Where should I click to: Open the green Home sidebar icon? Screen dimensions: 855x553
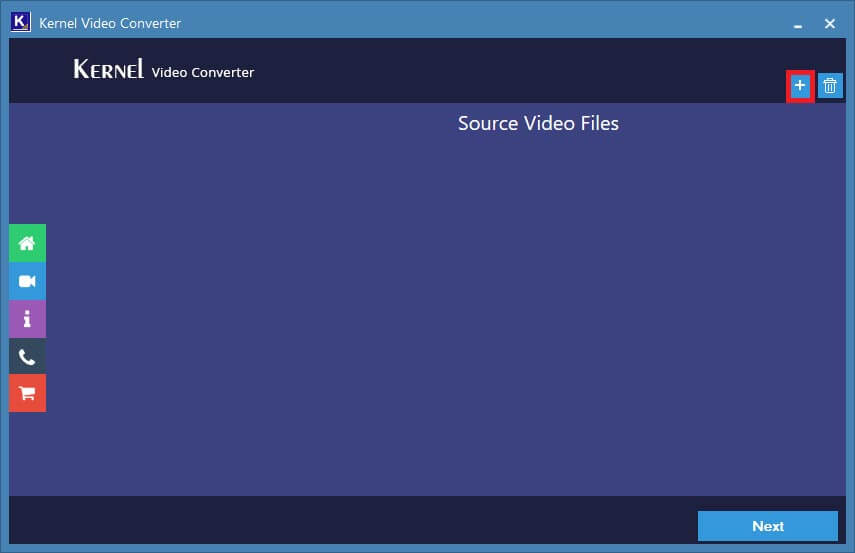pos(27,243)
